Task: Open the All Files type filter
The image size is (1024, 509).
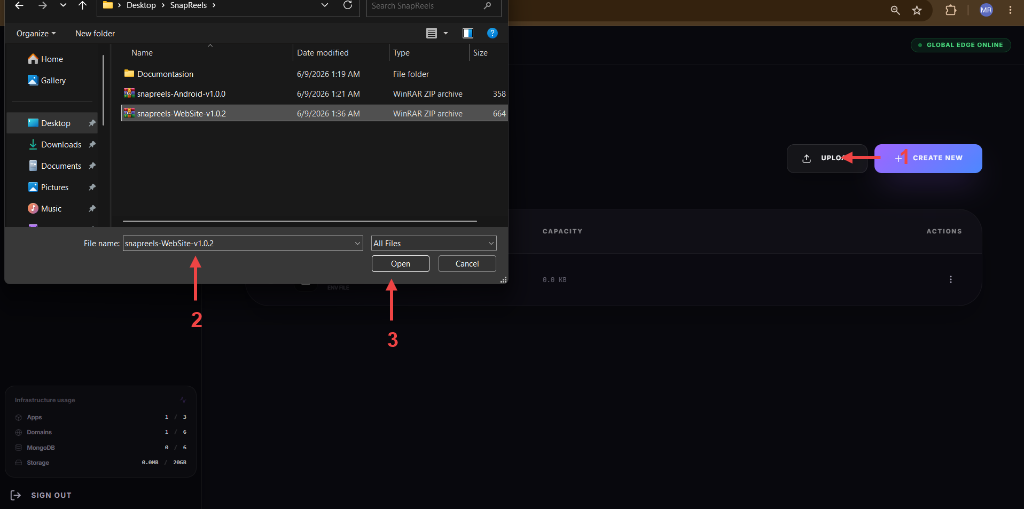Action: (x=434, y=243)
